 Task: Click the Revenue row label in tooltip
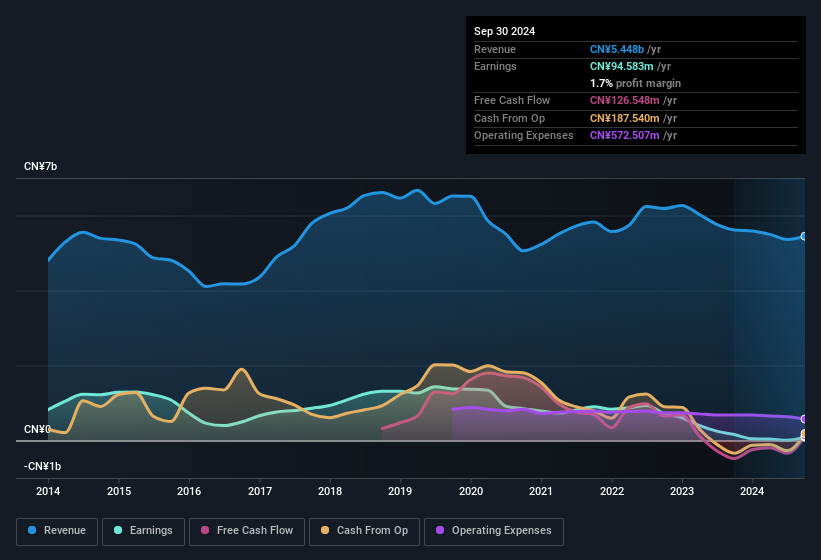495,49
